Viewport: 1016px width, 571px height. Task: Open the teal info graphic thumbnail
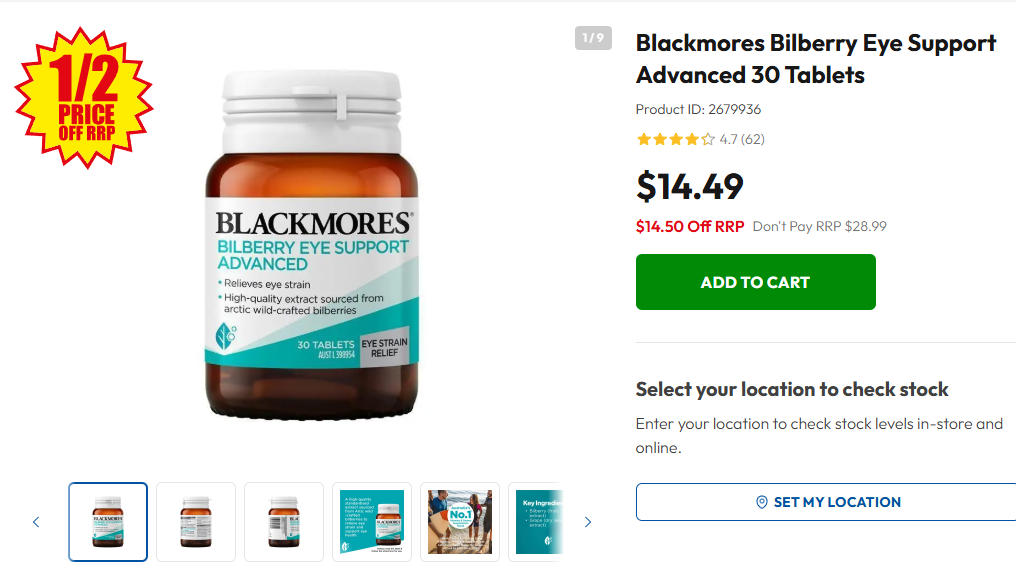point(372,522)
